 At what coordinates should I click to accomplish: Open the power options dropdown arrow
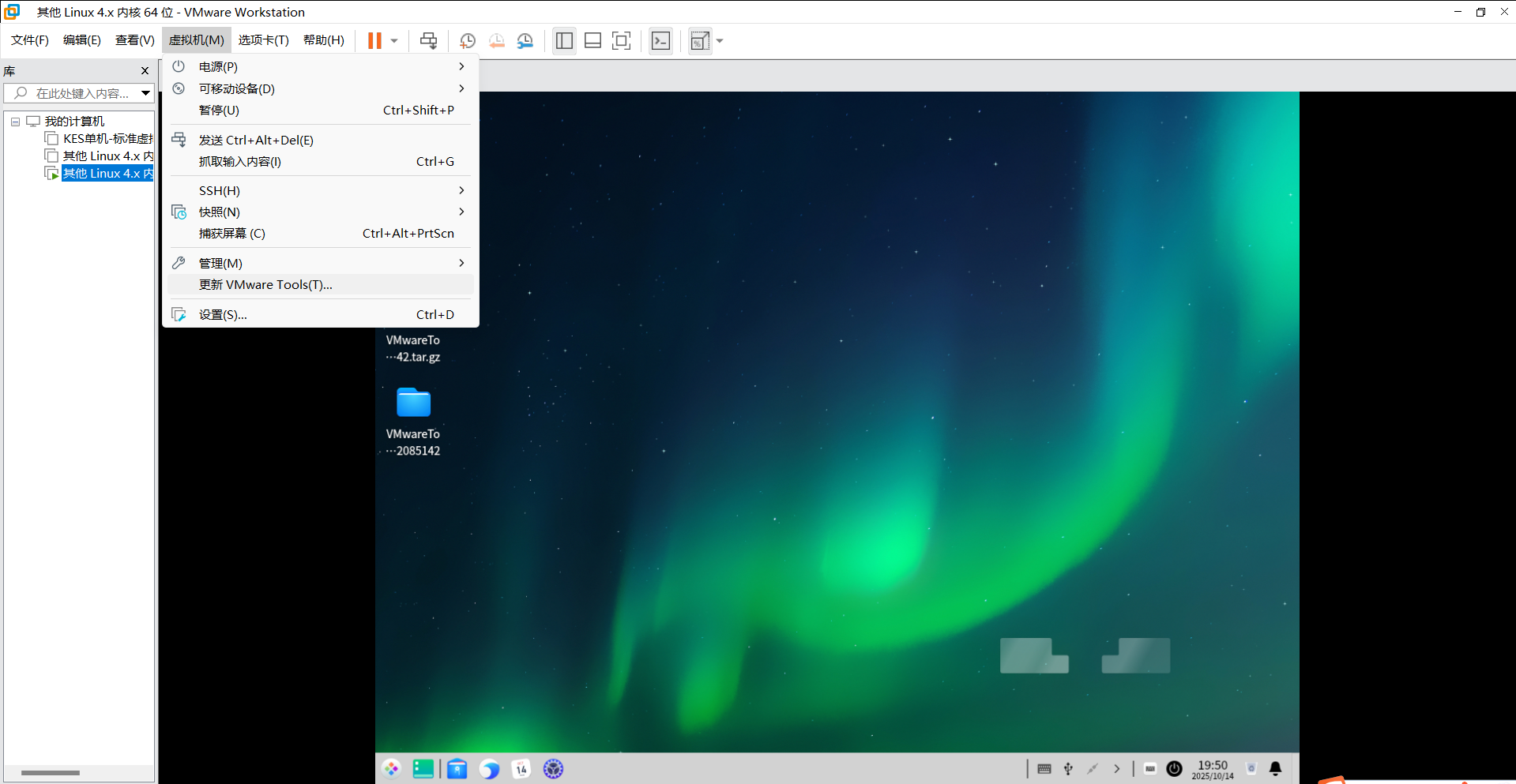(394, 41)
